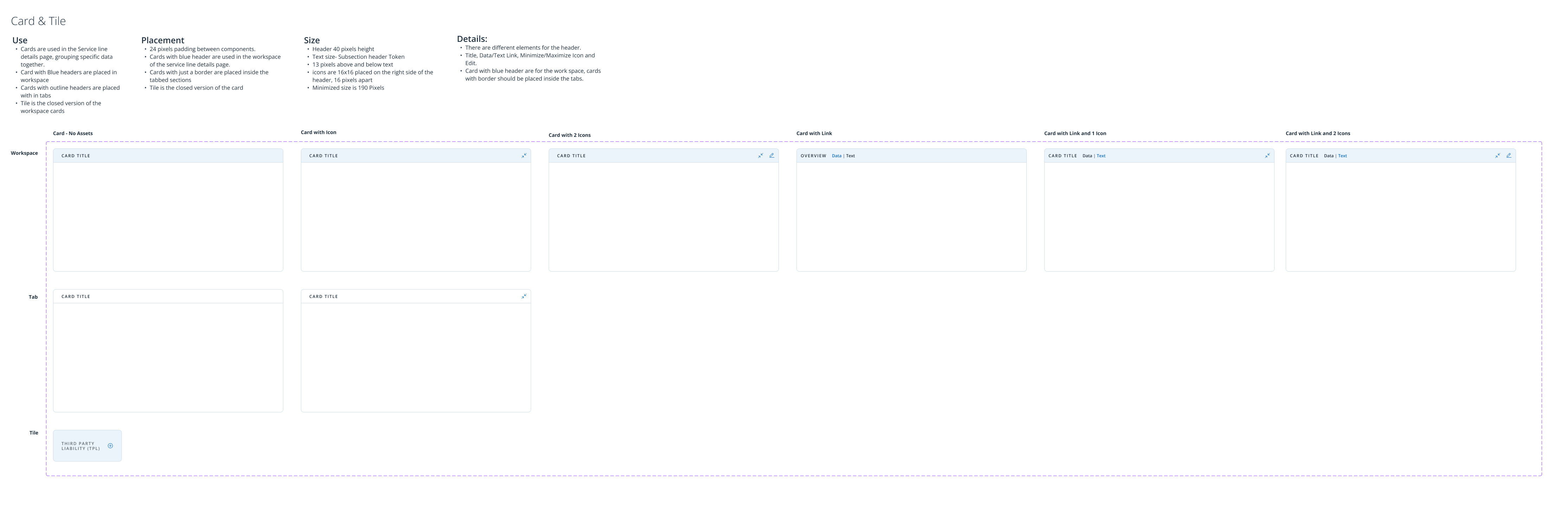The height and width of the screenshot is (514, 1568).
Task: Minimize the workspace 'Card with Icon' card
Action: point(523,156)
